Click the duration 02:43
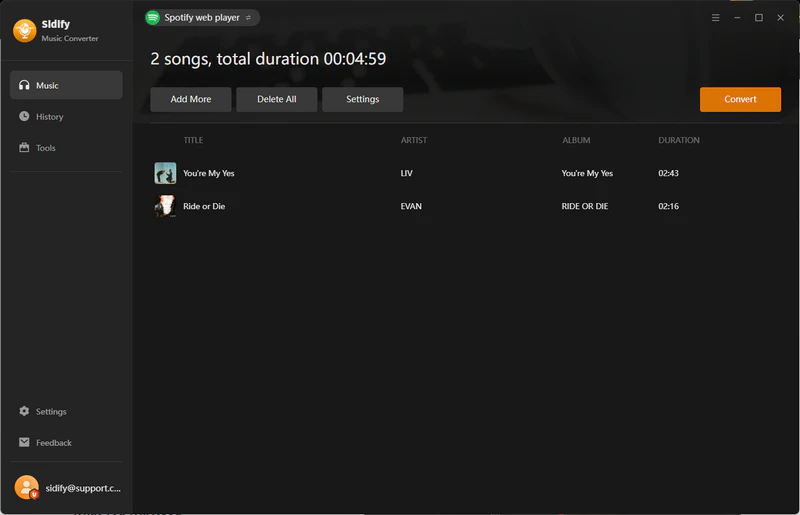 pyautogui.click(x=668, y=174)
